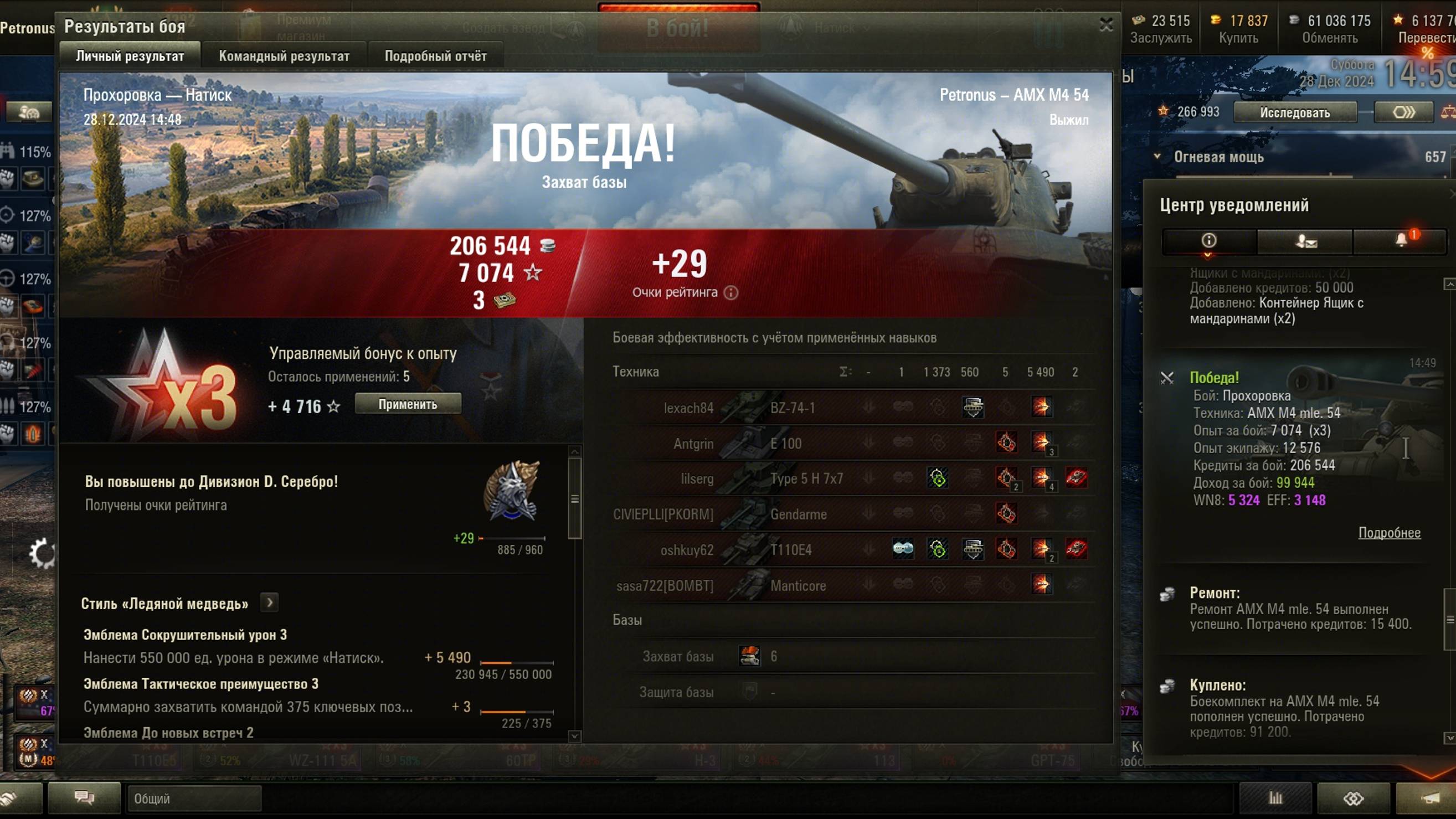Switch to Командный результат tab
1456x819 pixels.
[284, 56]
